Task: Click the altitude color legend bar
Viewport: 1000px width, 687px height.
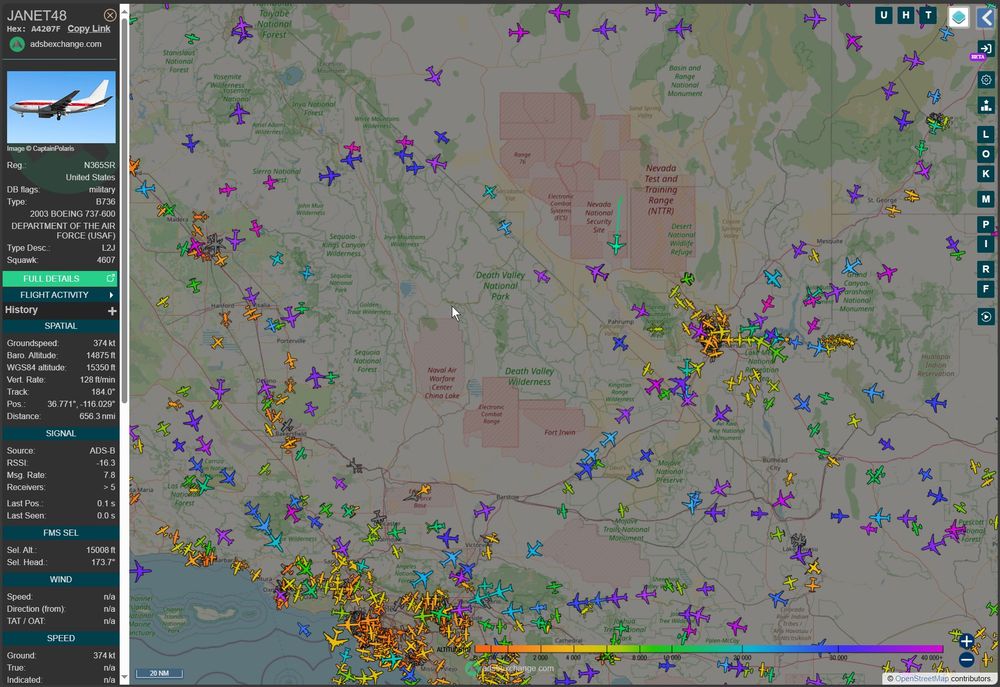Action: coord(708,649)
